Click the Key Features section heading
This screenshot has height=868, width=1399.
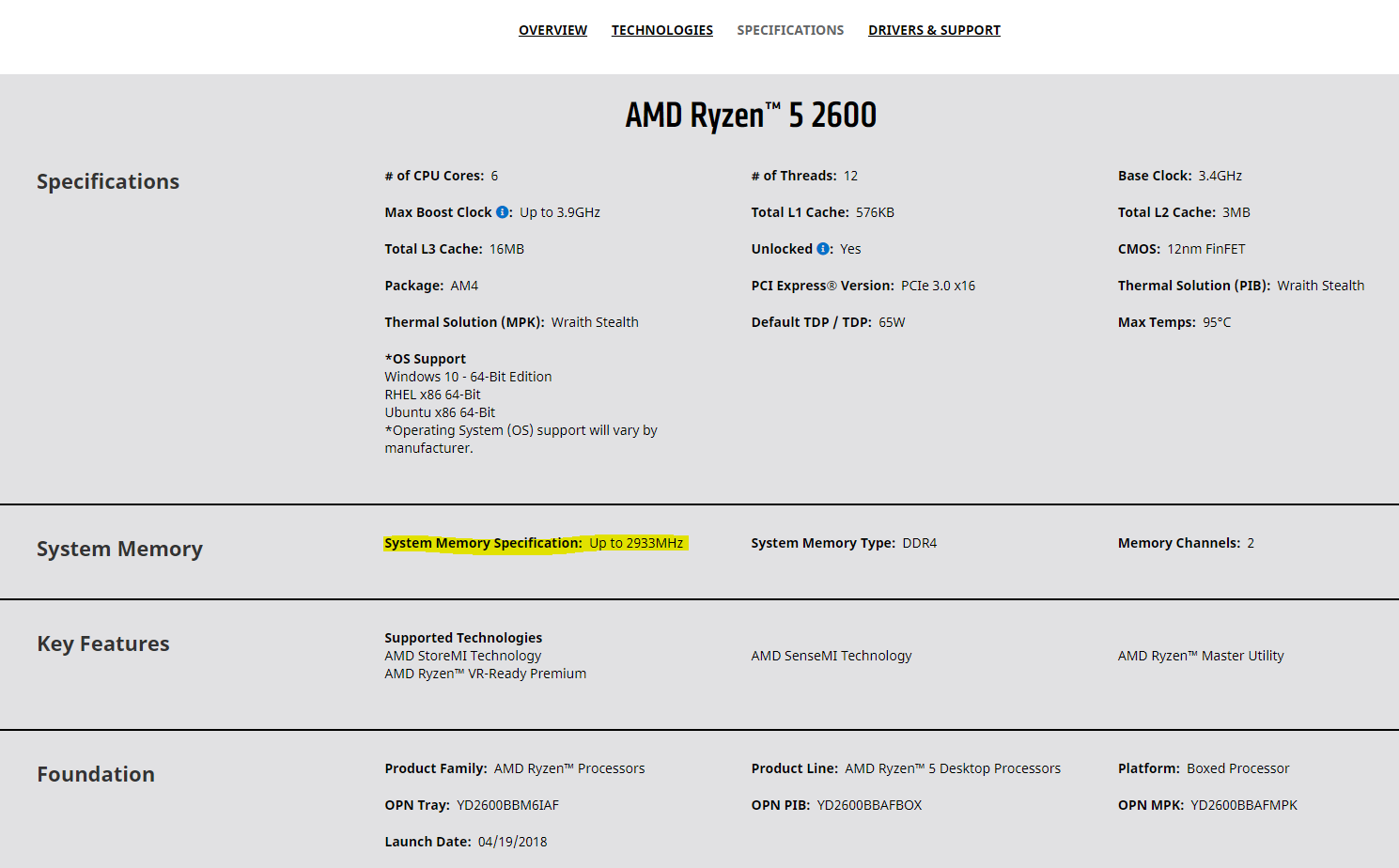(103, 643)
